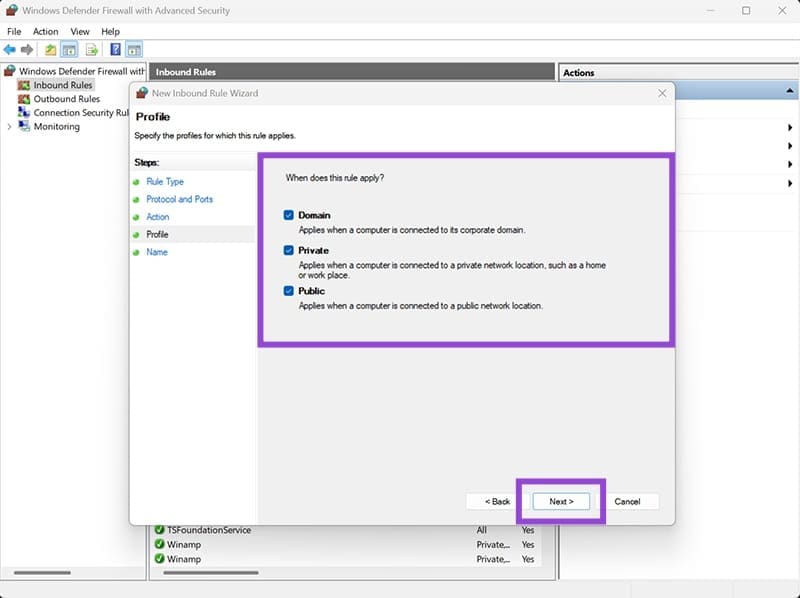Viewport: 800px width, 598px height.
Task: Click the Show/Hide Action Pane toolbar icon
Action: [x=134, y=50]
